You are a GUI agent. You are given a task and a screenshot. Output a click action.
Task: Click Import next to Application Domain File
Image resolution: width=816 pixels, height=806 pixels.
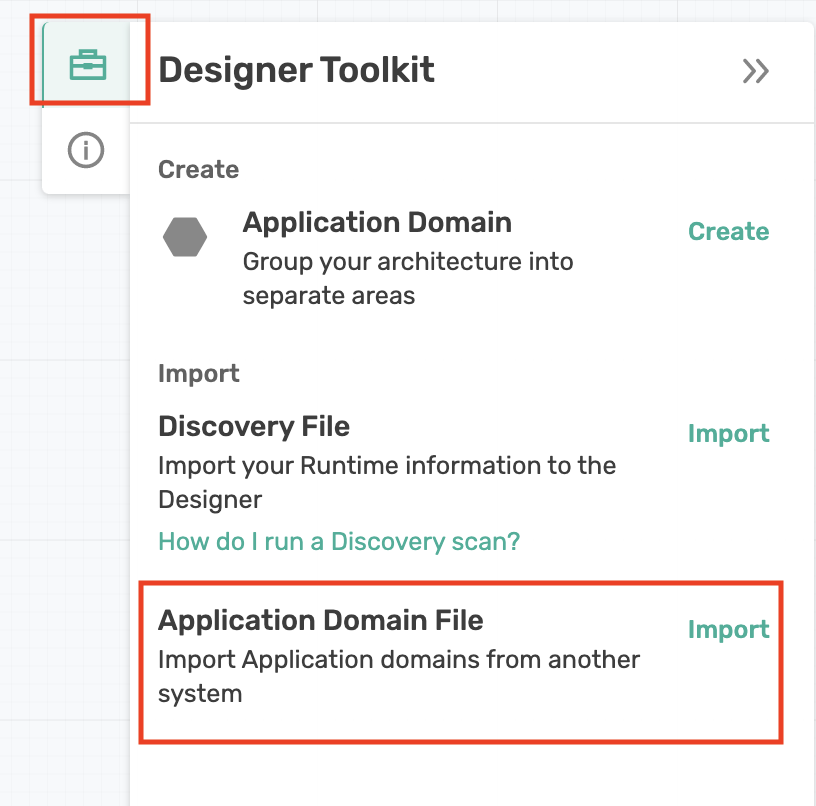[x=728, y=630]
